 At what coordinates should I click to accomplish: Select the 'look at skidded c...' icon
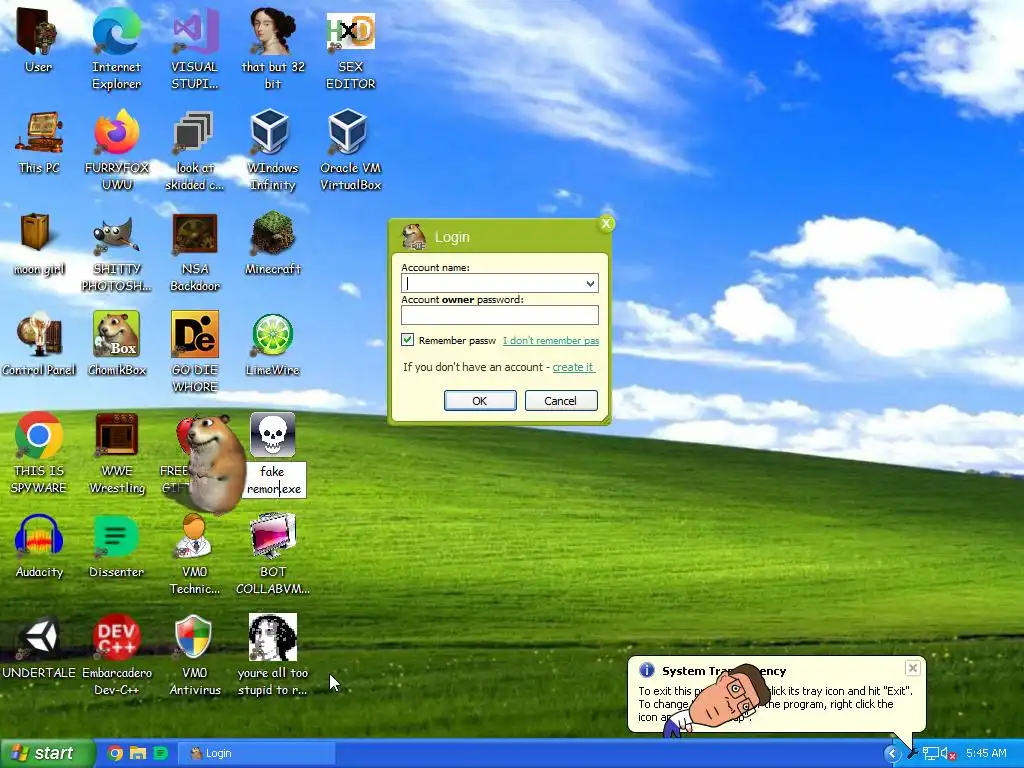coord(195,133)
